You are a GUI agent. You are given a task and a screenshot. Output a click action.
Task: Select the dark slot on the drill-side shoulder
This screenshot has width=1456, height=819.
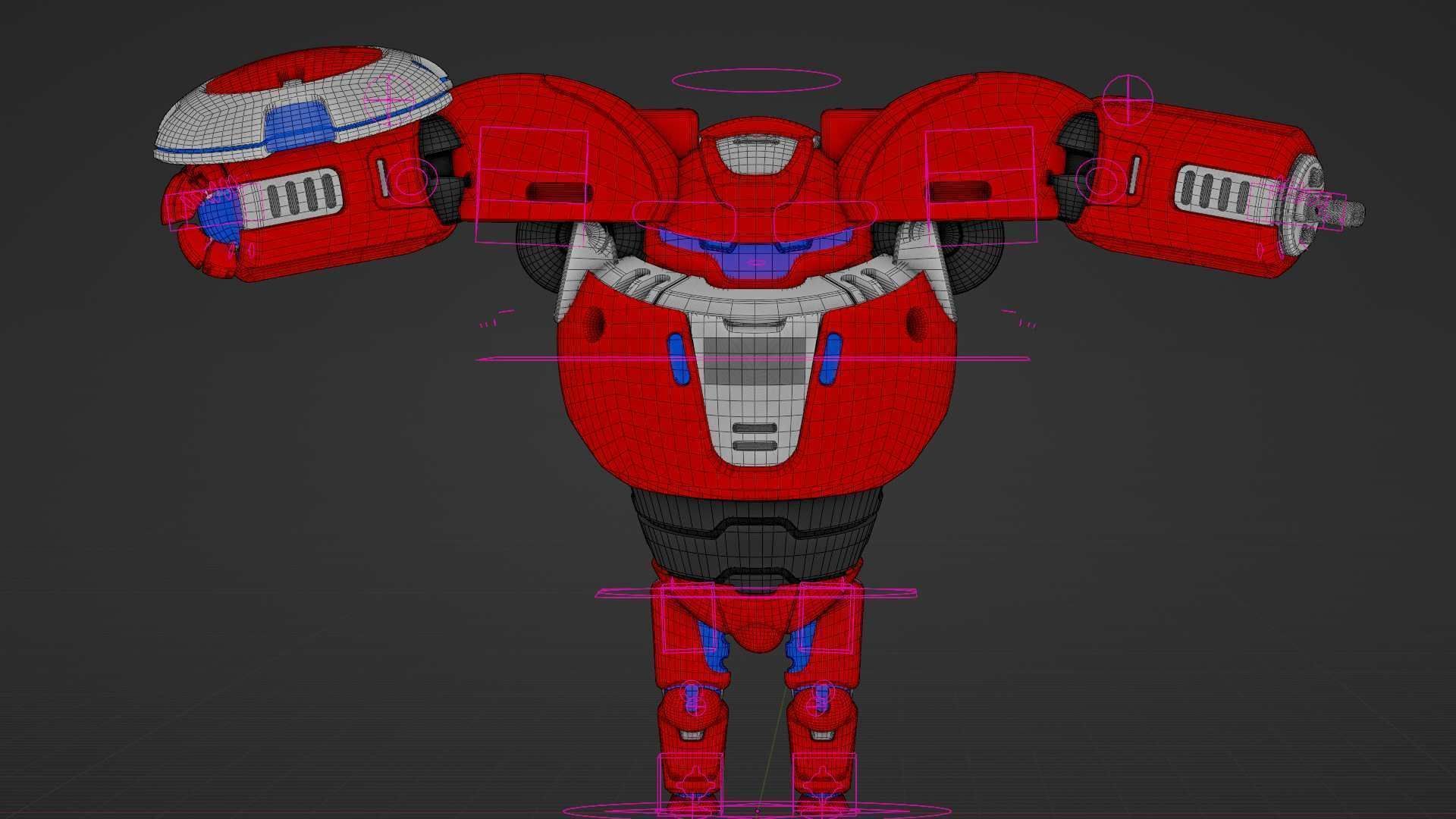coord(960,191)
